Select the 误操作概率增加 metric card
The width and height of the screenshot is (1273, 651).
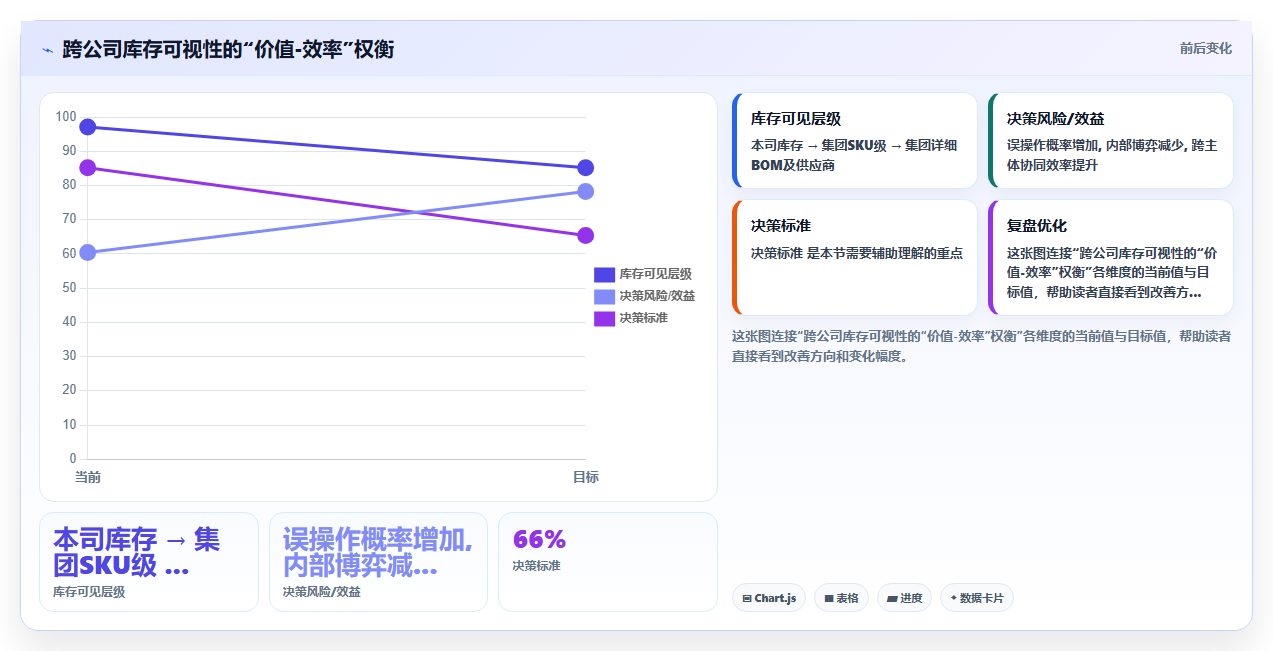(378, 562)
